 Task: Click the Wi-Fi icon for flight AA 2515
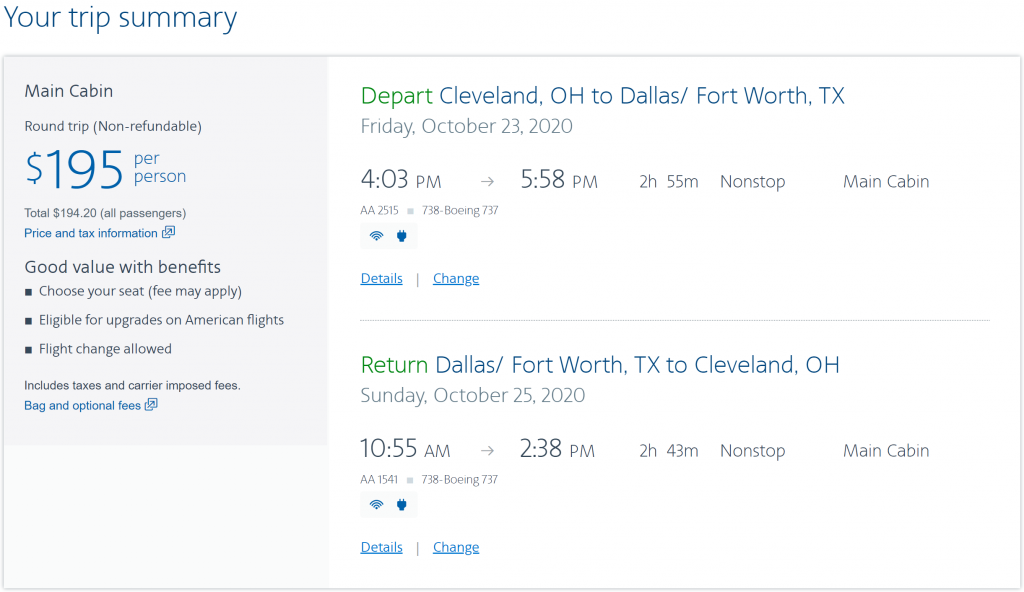pyautogui.click(x=376, y=236)
